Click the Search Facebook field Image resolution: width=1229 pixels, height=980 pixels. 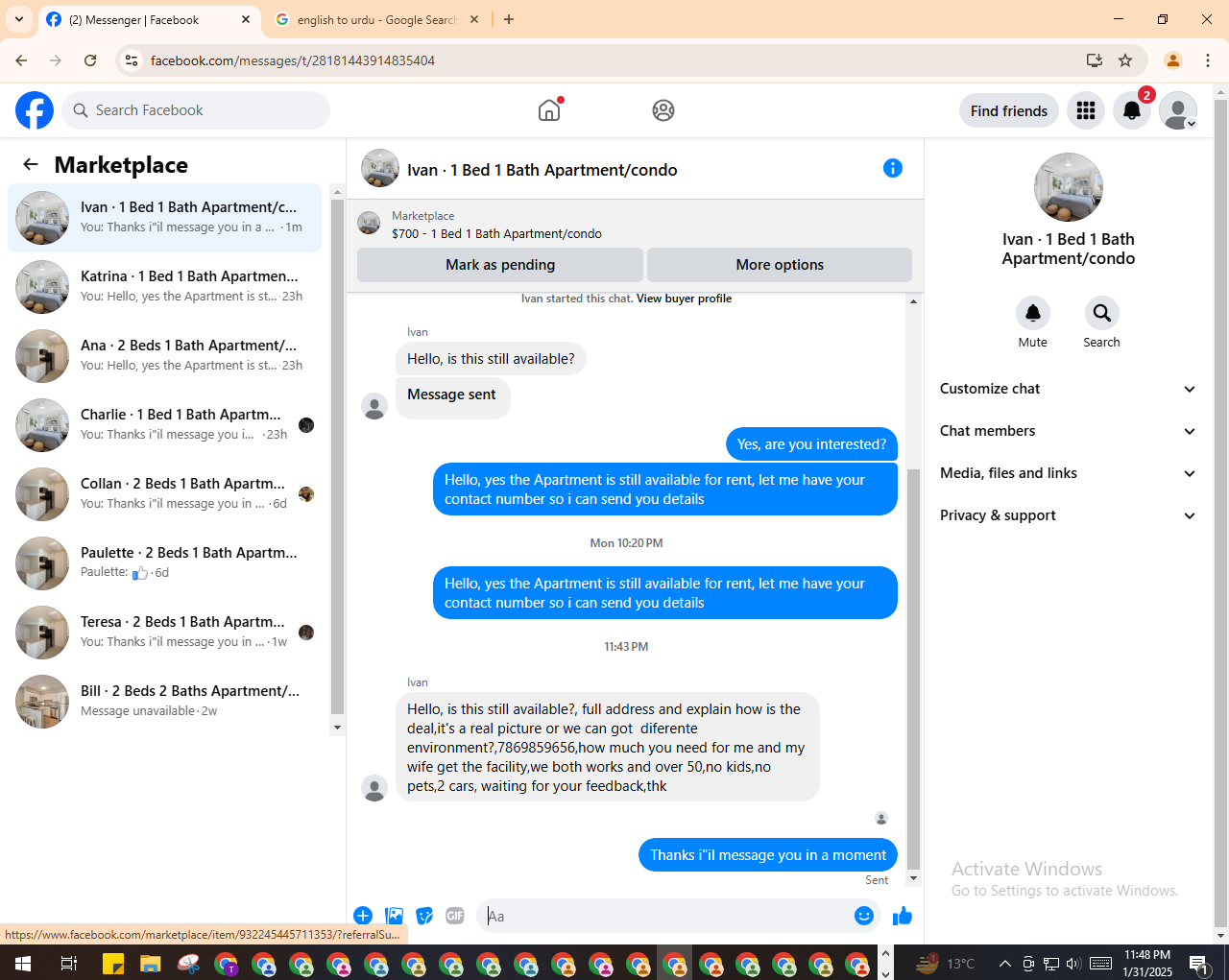click(x=196, y=110)
